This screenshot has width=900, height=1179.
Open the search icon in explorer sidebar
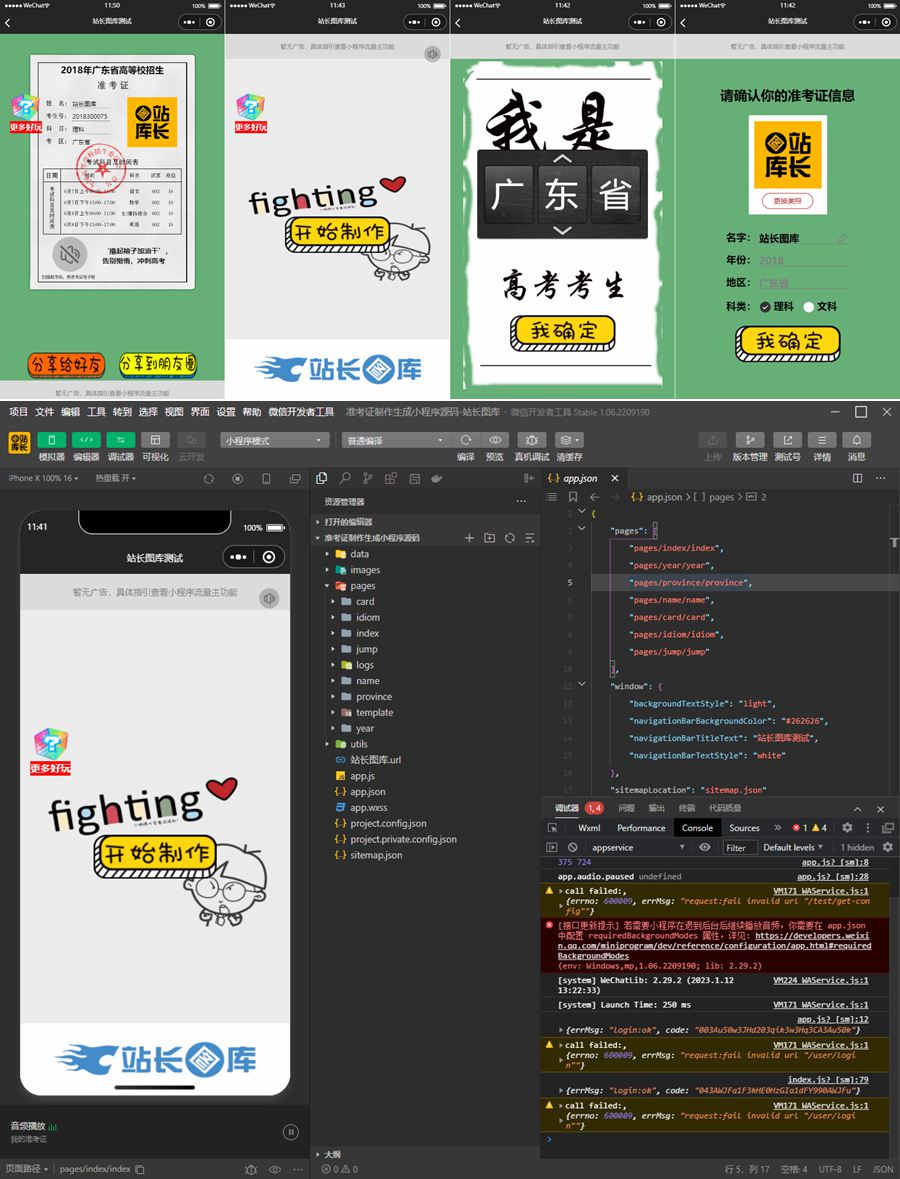click(345, 479)
